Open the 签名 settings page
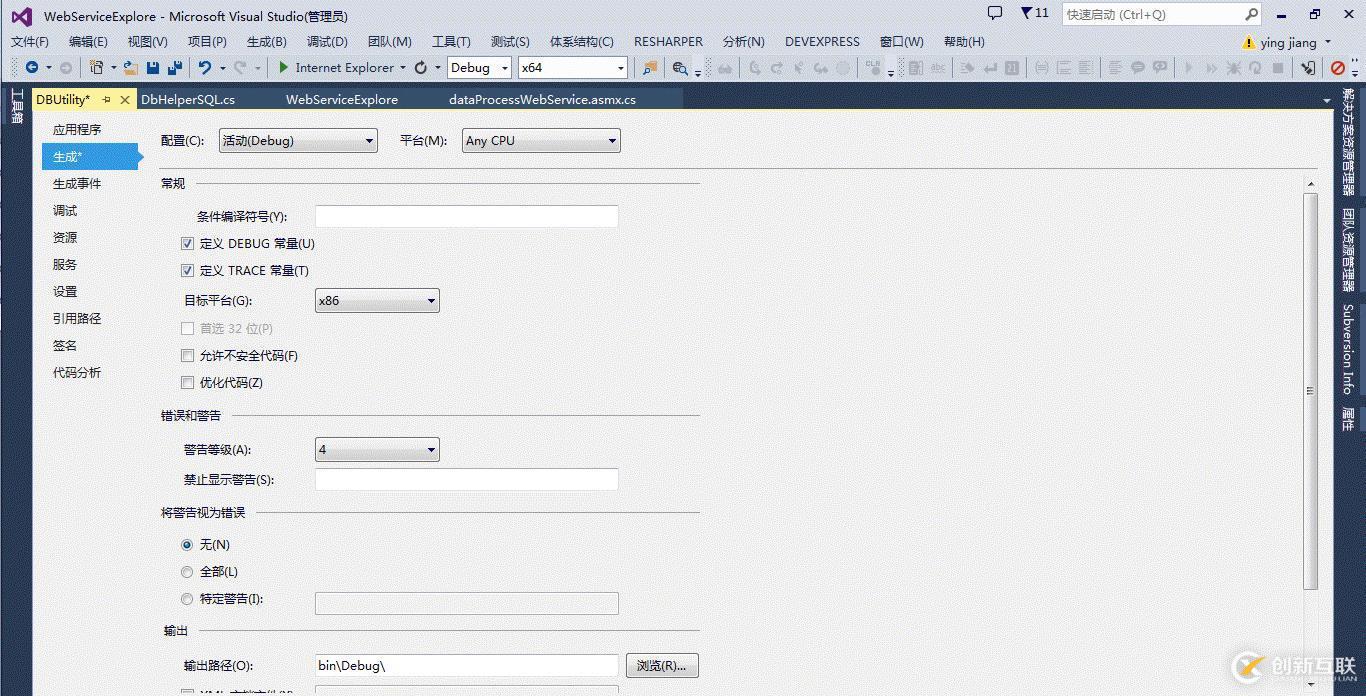1366x696 pixels. pyautogui.click(x=65, y=345)
